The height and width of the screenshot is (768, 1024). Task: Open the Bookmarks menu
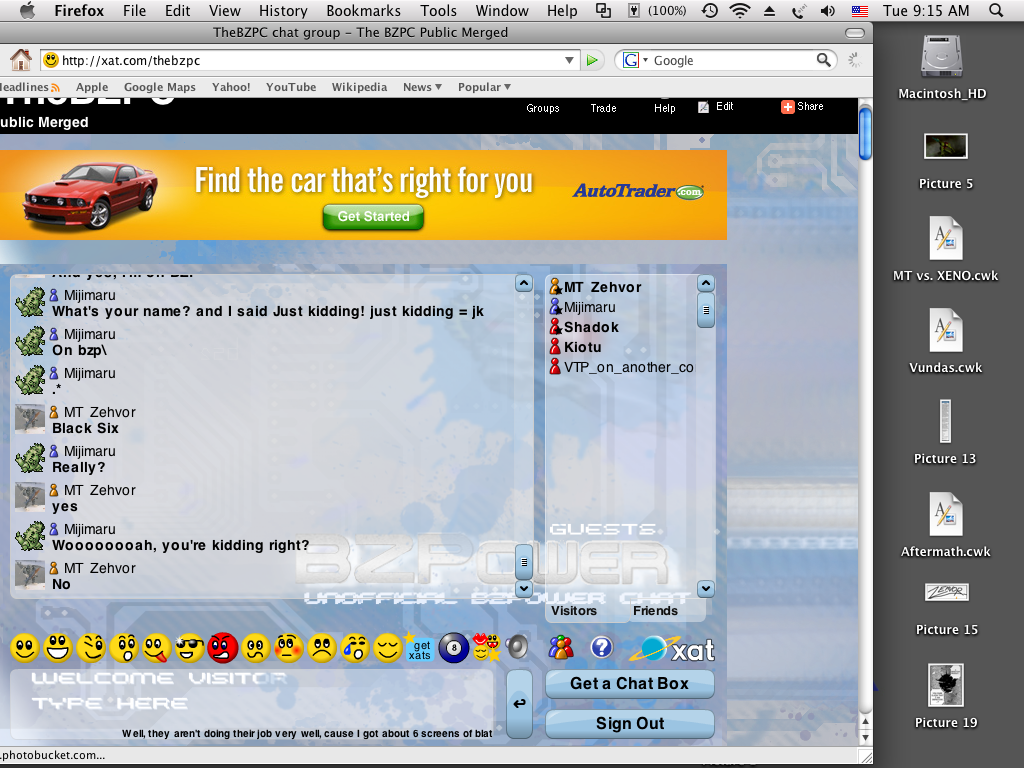tap(363, 10)
